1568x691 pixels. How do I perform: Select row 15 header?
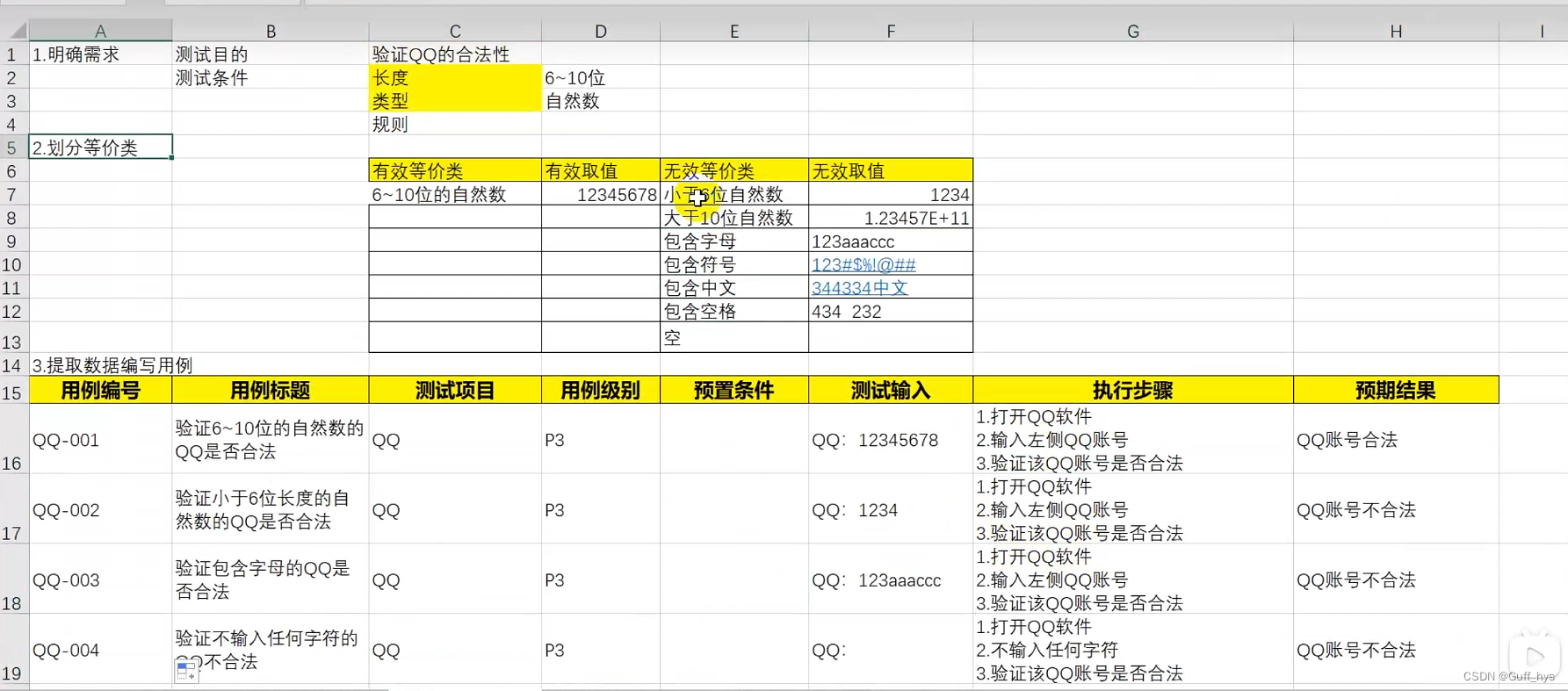coord(13,391)
